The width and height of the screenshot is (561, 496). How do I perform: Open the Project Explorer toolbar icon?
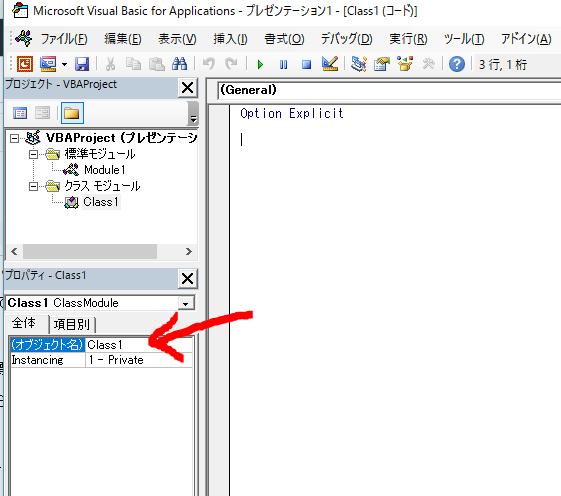pos(358,64)
